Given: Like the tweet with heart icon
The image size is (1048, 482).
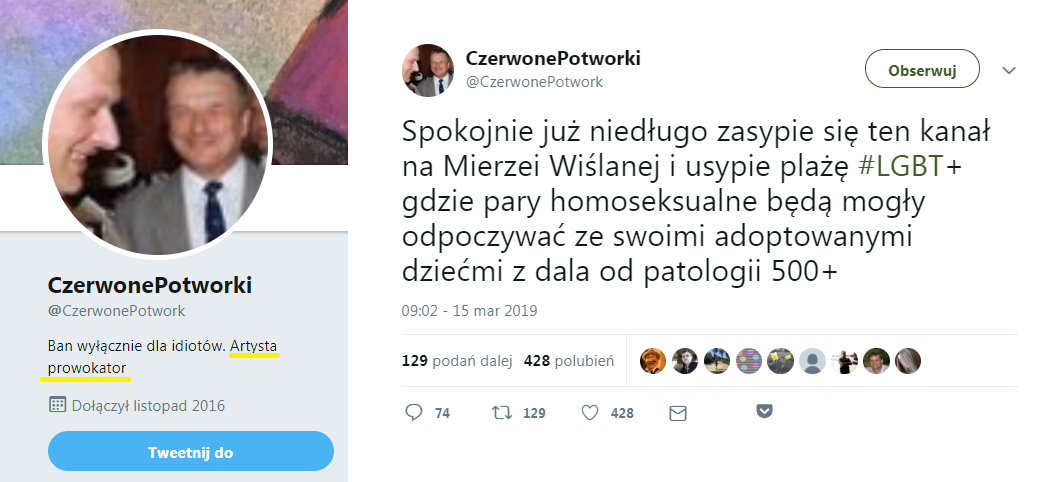Looking at the screenshot, I should point(590,413).
